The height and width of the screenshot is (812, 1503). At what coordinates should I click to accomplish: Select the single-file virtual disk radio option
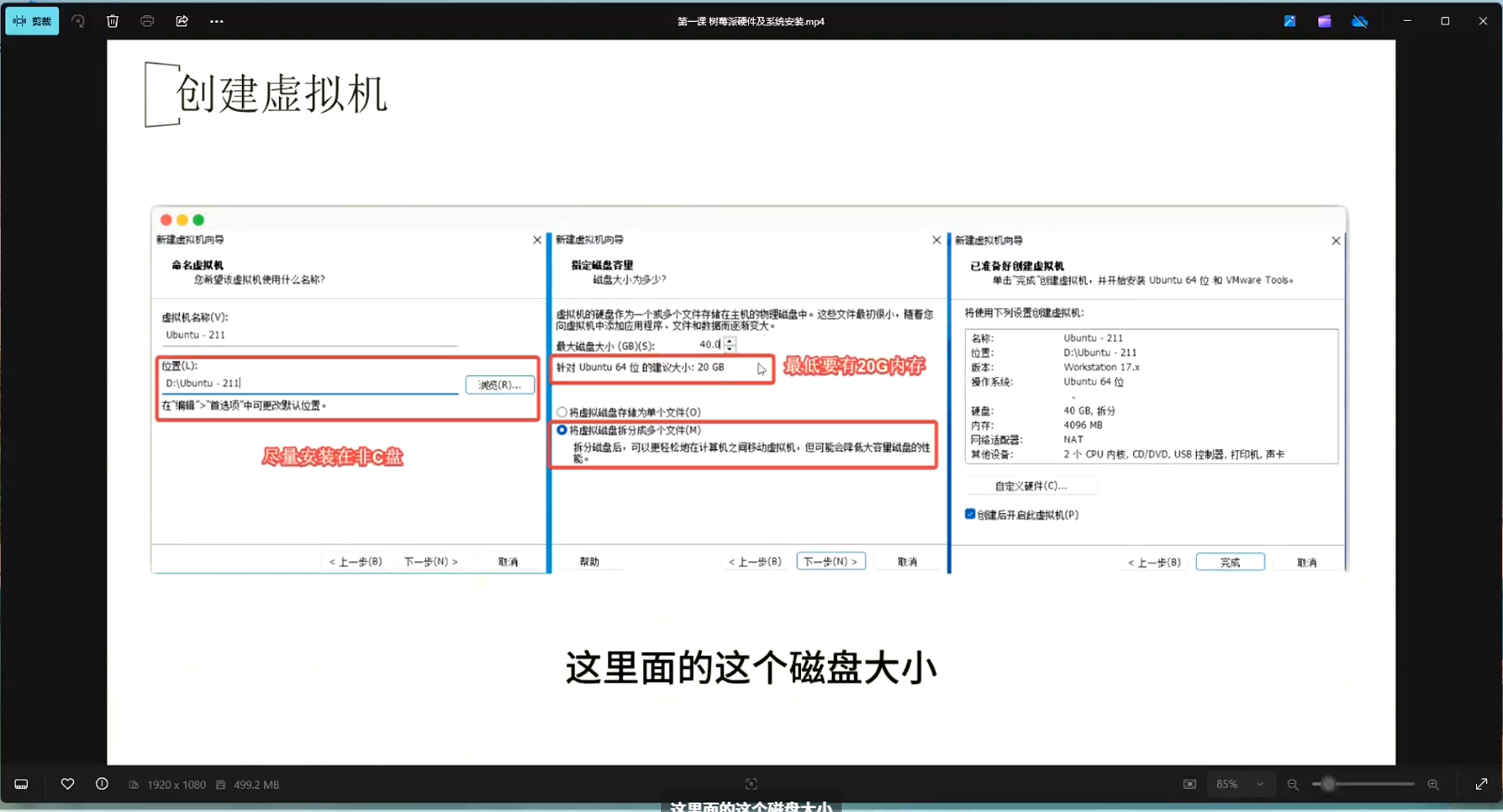tap(562, 412)
